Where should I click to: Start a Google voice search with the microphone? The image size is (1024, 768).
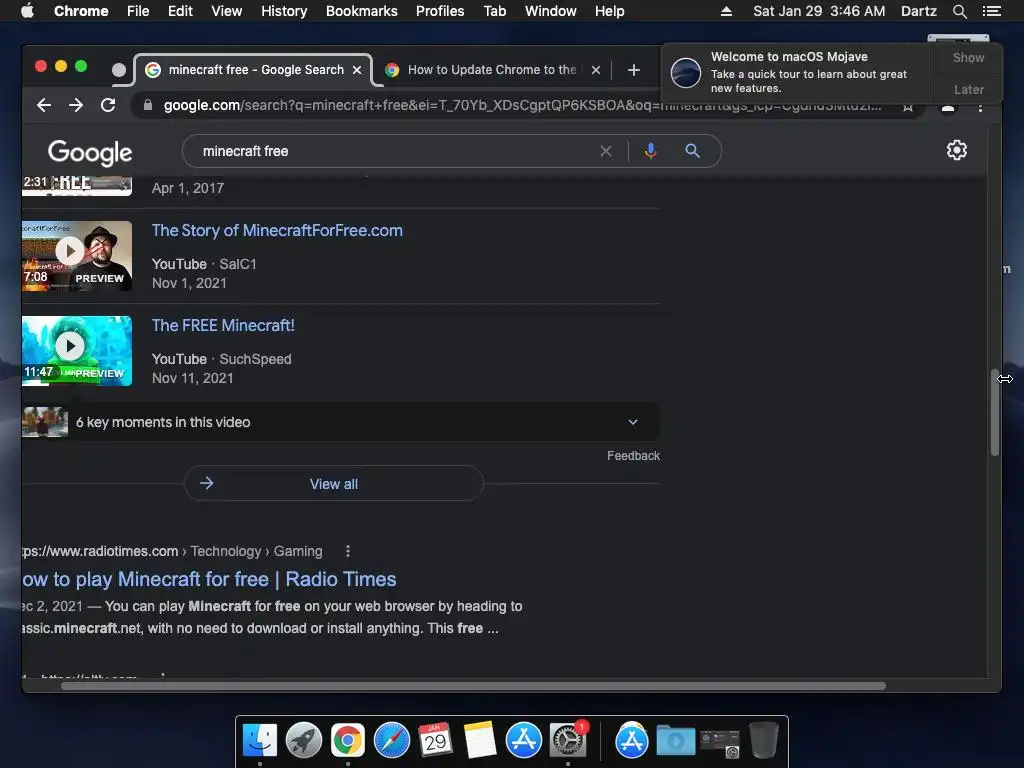click(650, 152)
